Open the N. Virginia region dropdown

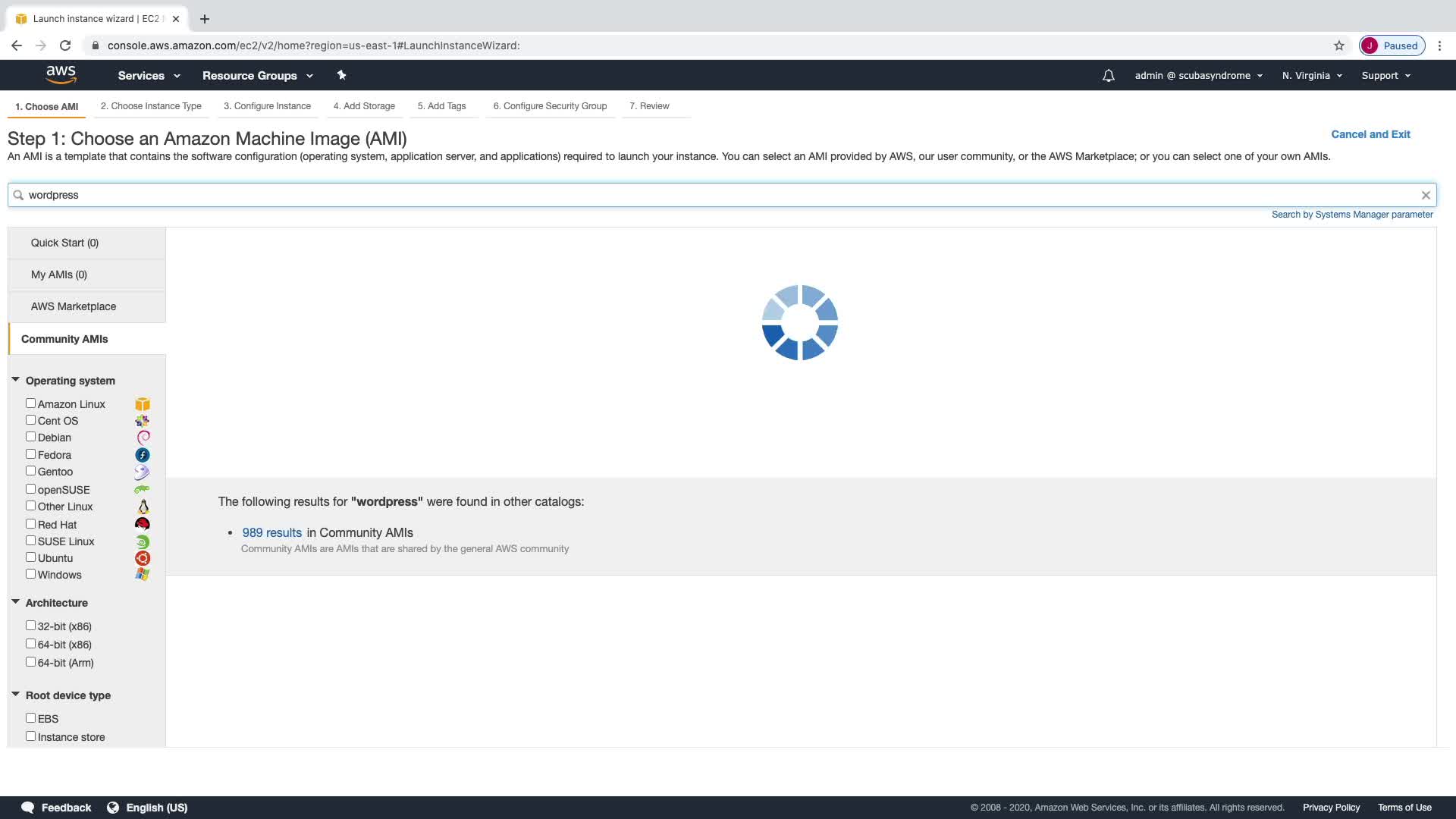[x=1312, y=76]
